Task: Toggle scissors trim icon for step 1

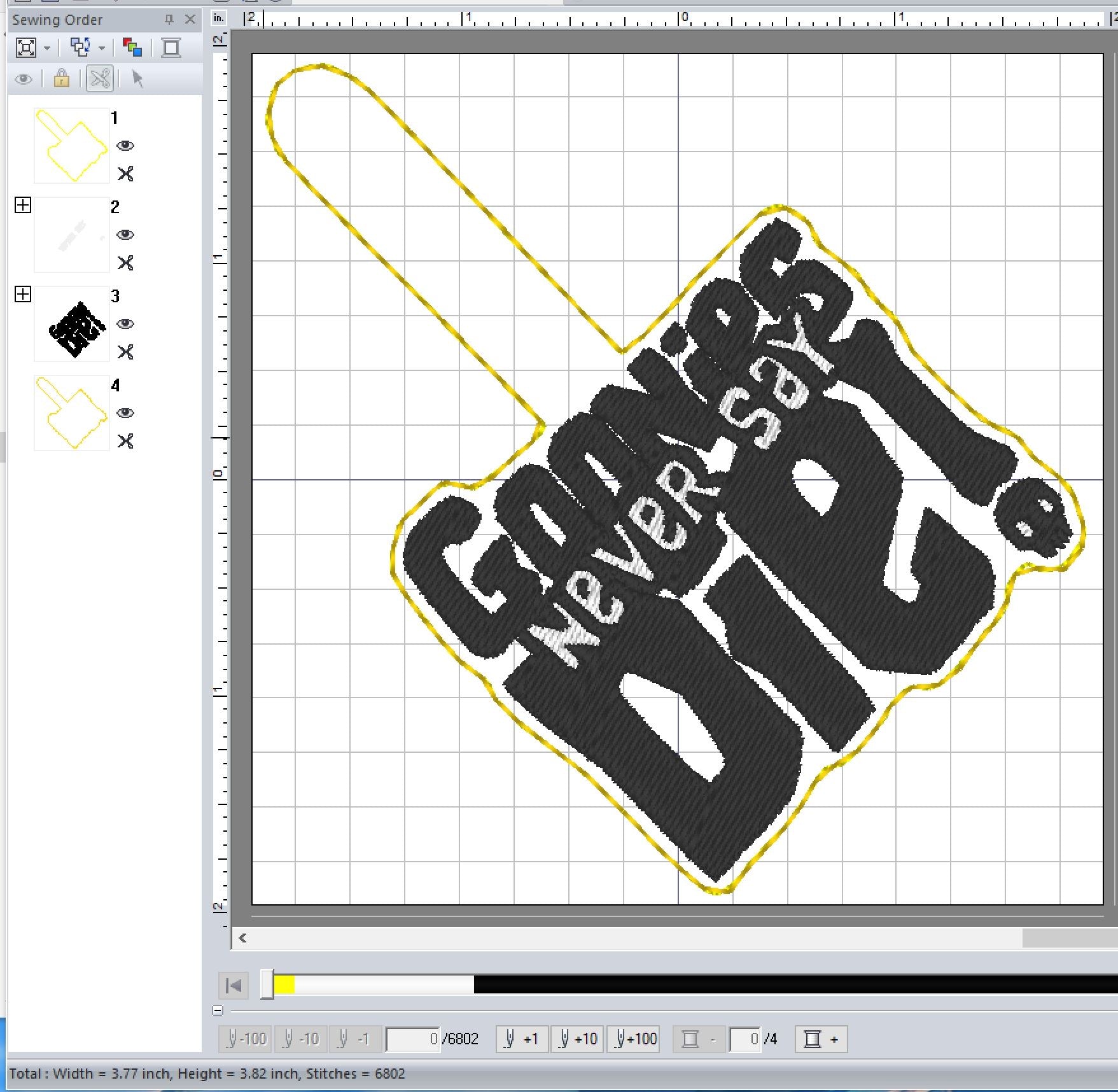Action: click(x=125, y=174)
